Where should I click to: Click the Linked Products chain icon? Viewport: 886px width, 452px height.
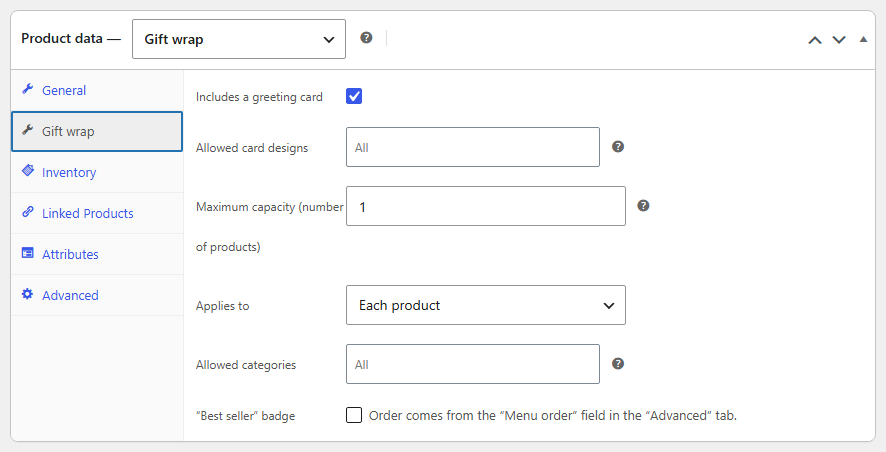coord(27,212)
